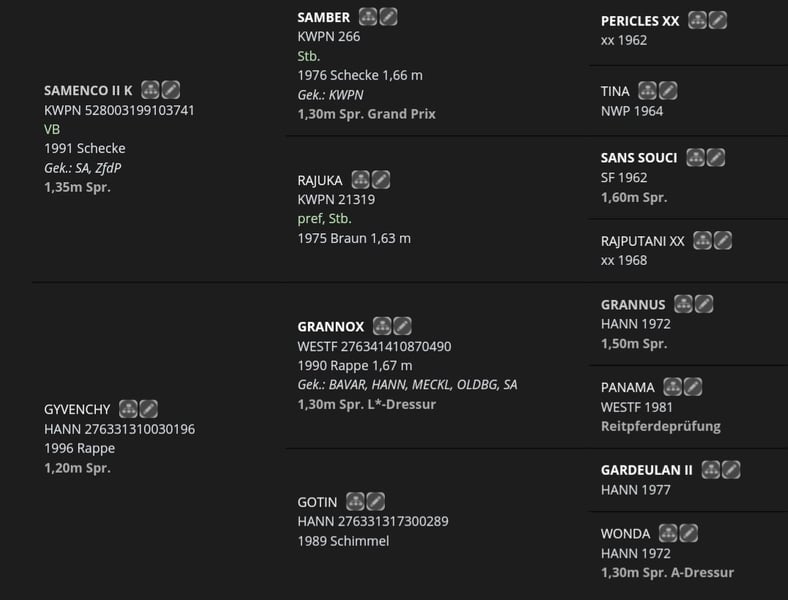
Task: Click edit pencil beside RAJPUTANI XX
Action: point(723,241)
